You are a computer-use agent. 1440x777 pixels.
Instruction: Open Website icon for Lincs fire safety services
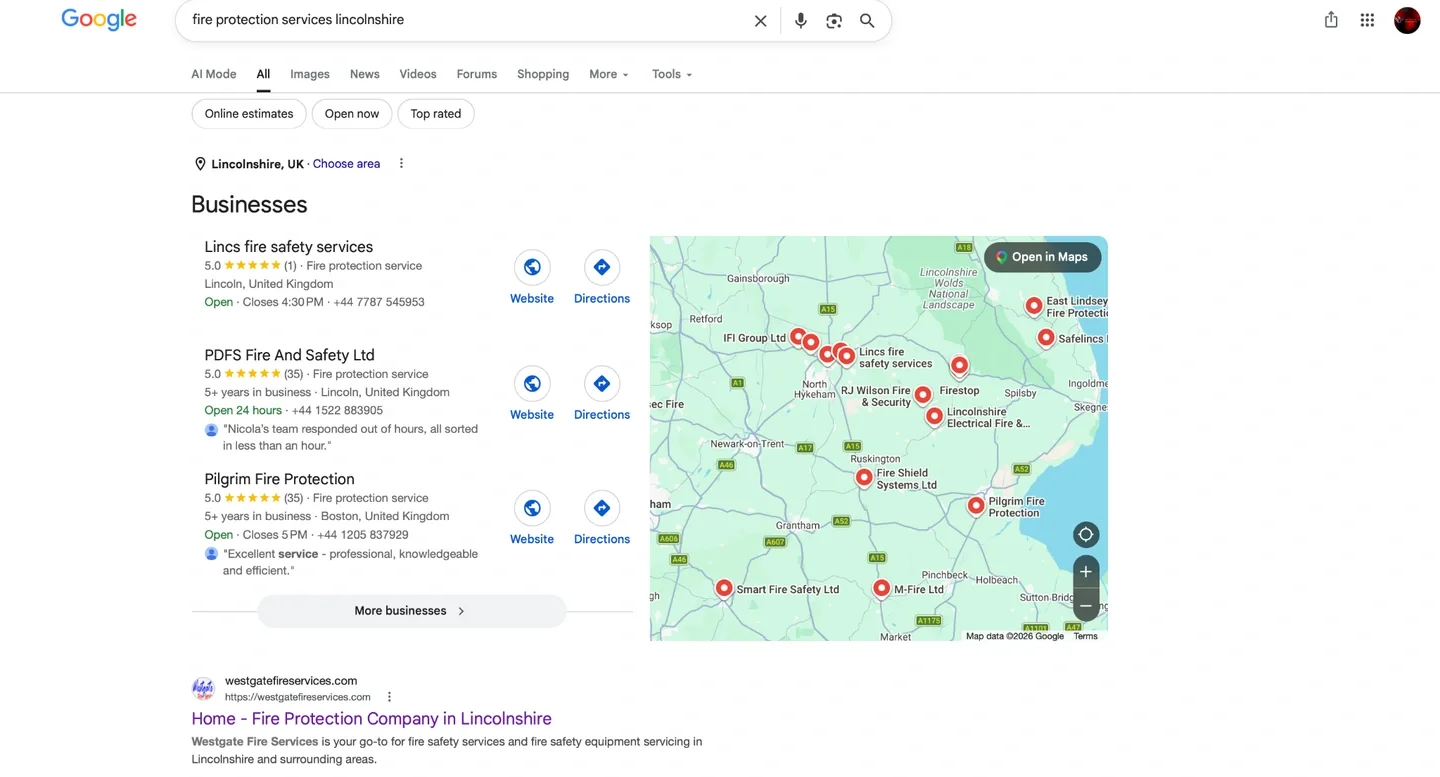pos(532,267)
